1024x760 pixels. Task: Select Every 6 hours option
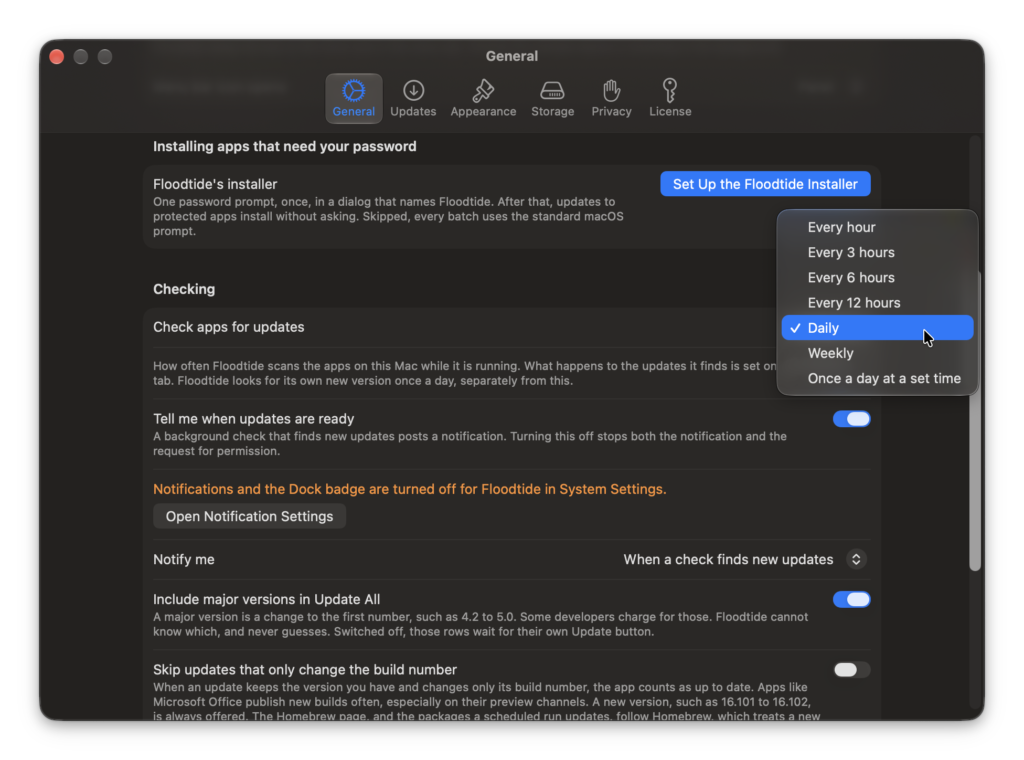[x=877, y=277]
